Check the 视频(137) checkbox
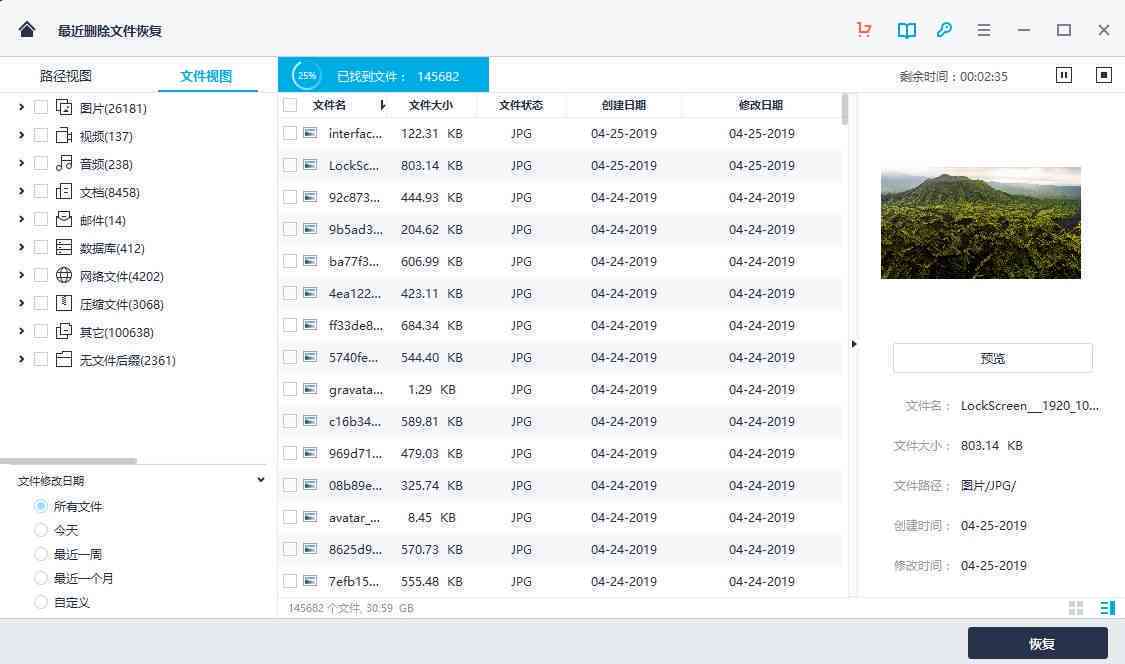The width and height of the screenshot is (1125, 664). click(41, 136)
